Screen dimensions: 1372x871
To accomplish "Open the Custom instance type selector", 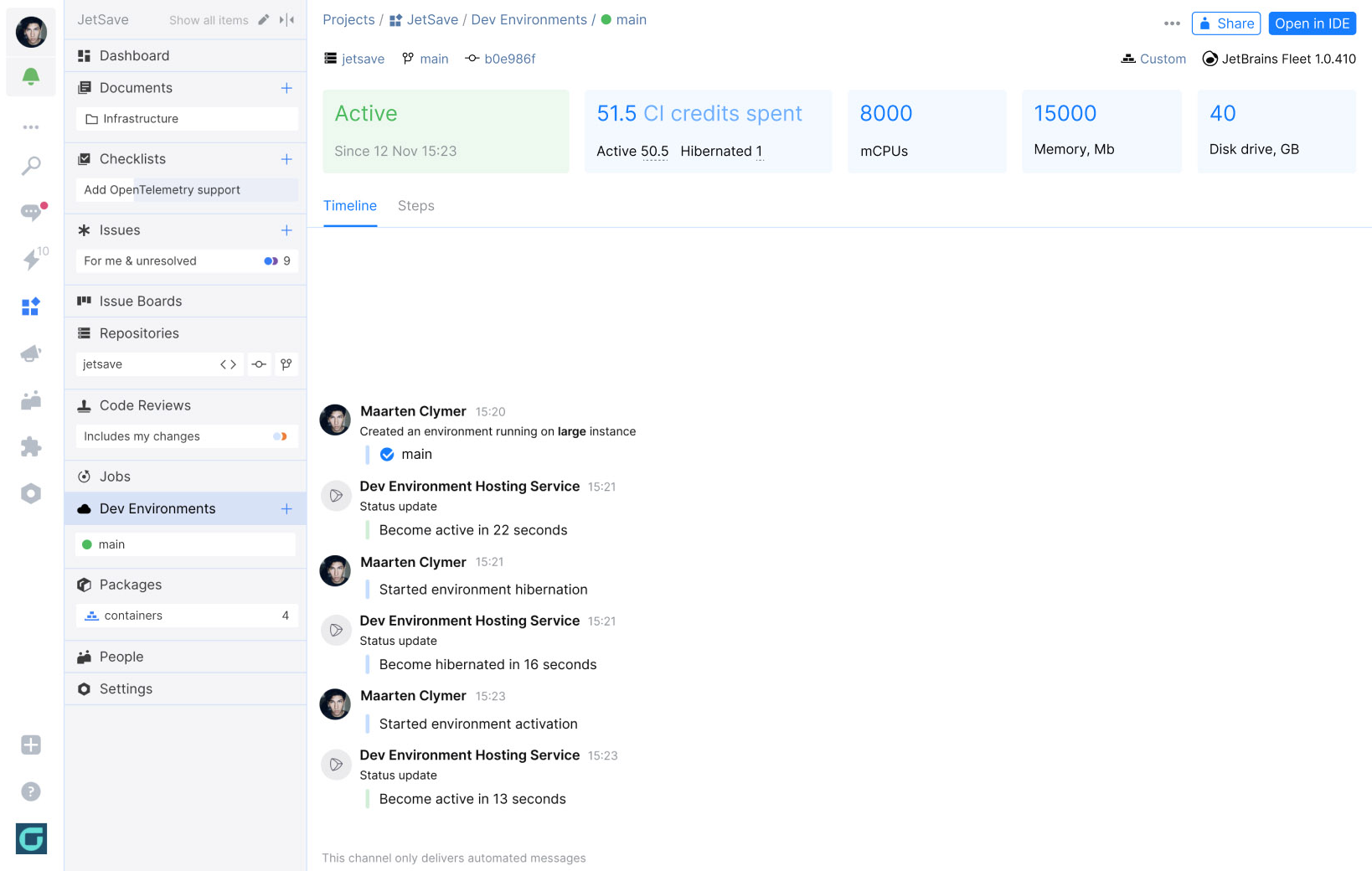I will coord(1153,59).
